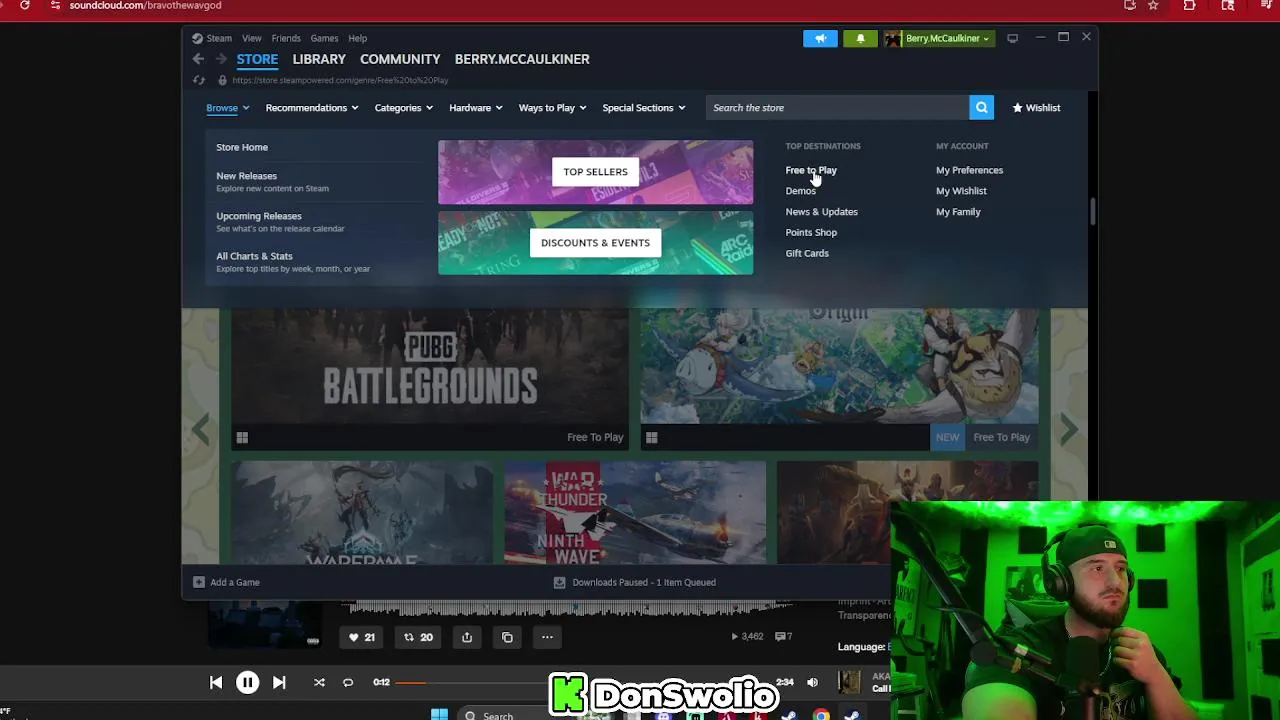Open My Preferences link
The height and width of the screenshot is (720, 1280).
click(969, 170)
